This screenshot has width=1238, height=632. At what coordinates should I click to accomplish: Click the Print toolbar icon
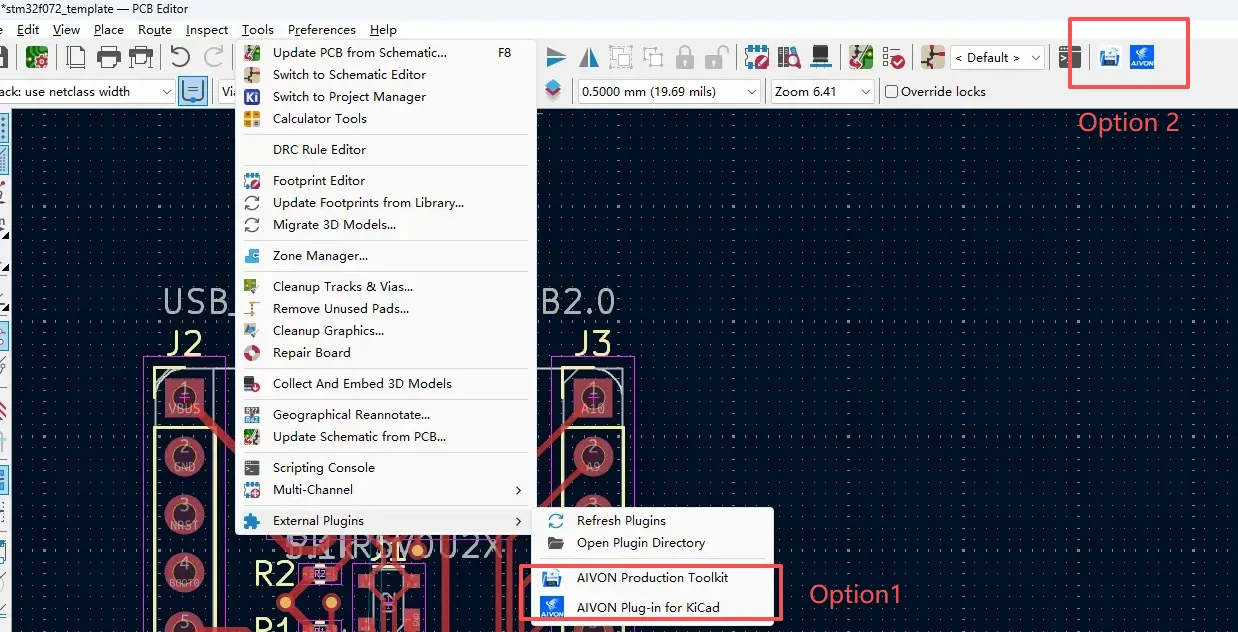[x=108, y=57]
